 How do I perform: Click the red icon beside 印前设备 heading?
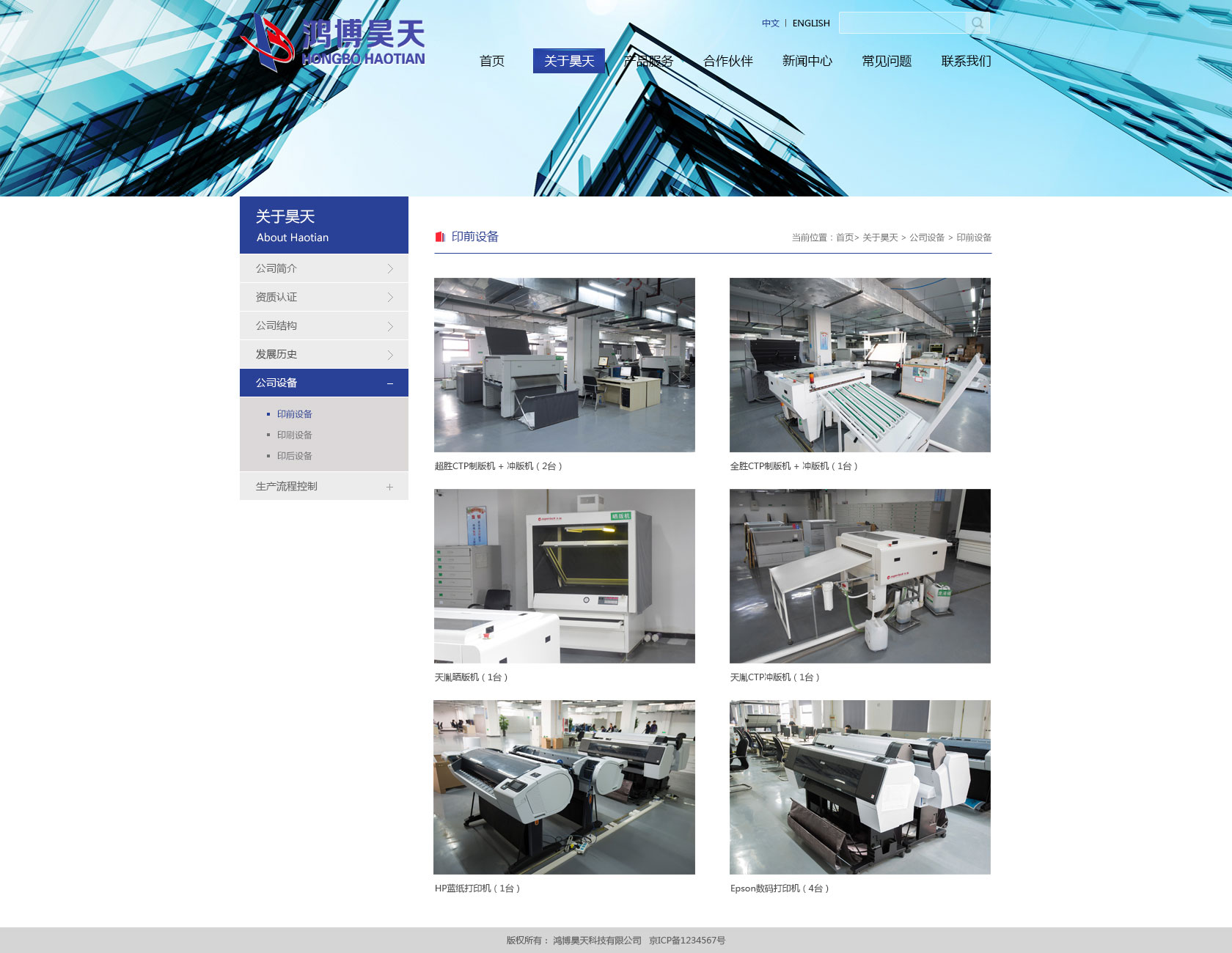coord(440,237)
